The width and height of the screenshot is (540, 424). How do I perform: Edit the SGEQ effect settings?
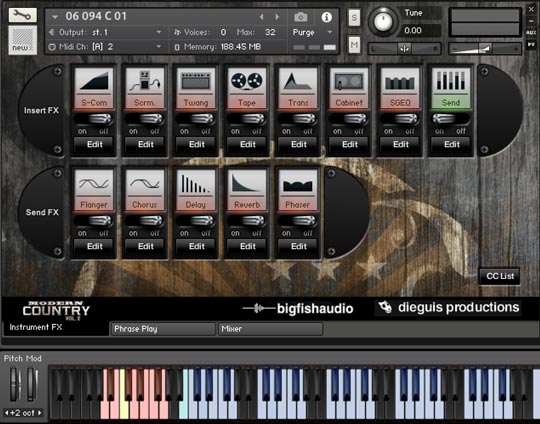tap(400, 144)
